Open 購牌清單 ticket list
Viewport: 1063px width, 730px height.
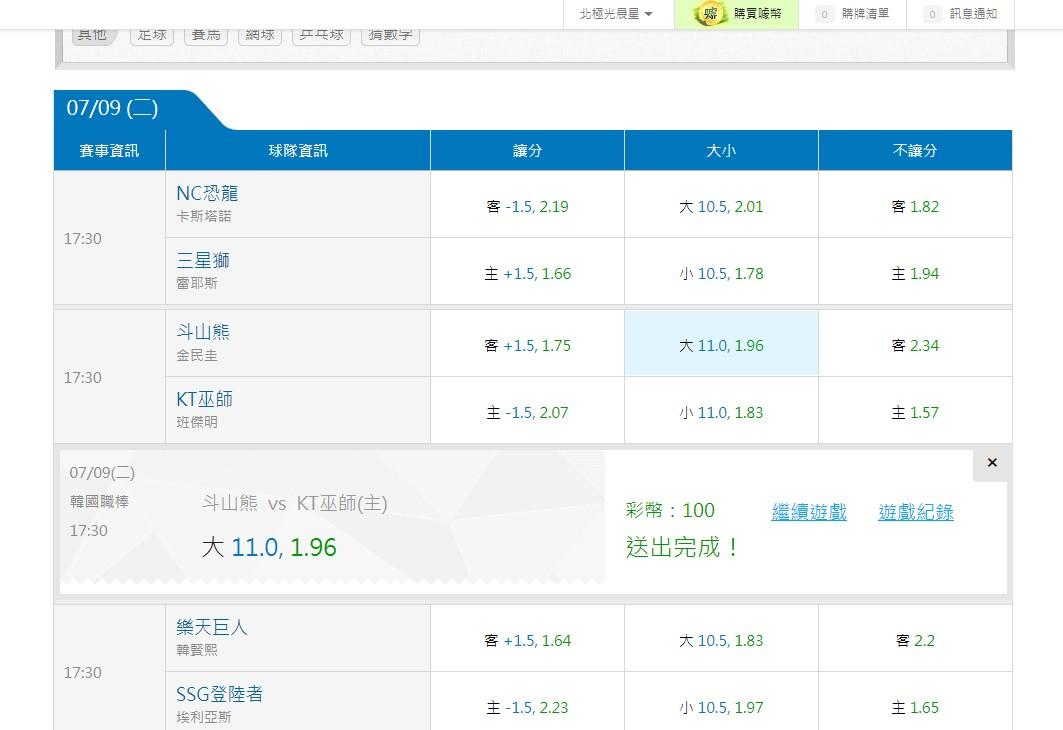coord(853,14)
